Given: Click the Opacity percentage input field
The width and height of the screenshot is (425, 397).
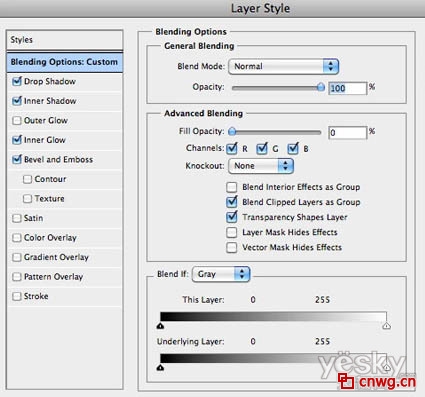Looking at the screenshot, I should click(x=347, y=88).
